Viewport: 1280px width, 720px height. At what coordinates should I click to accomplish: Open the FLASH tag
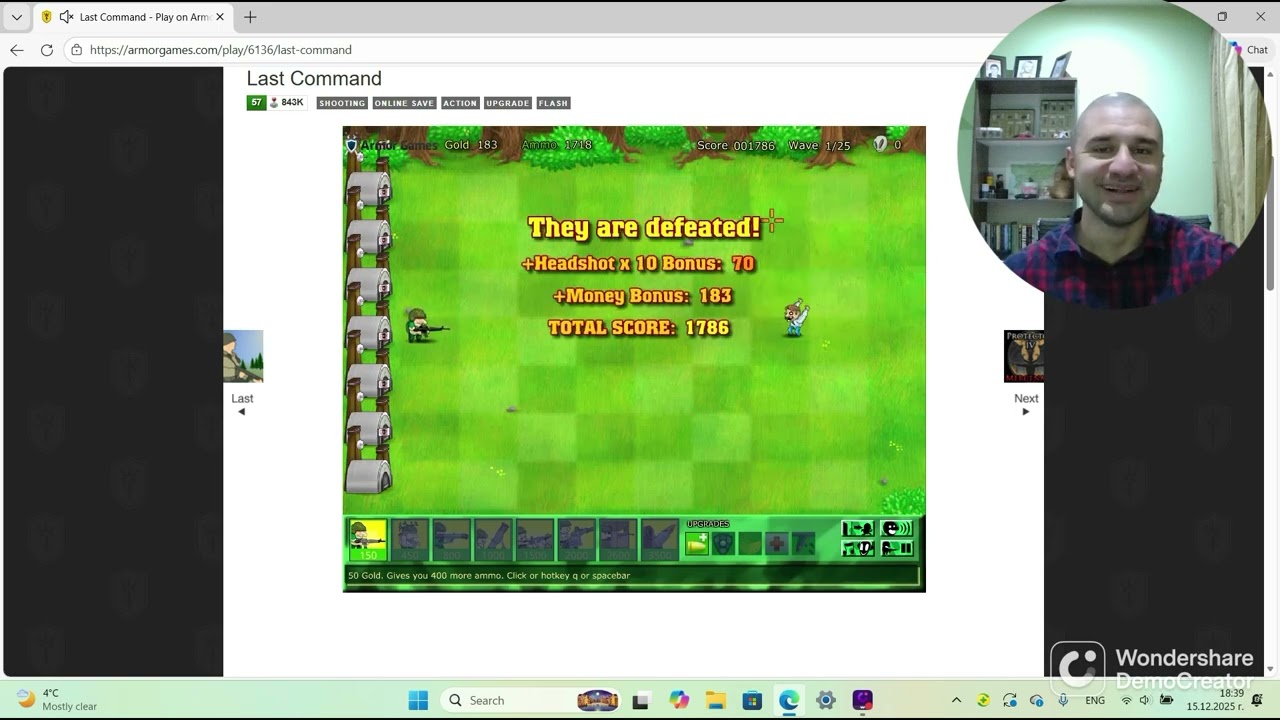(553, 103)
